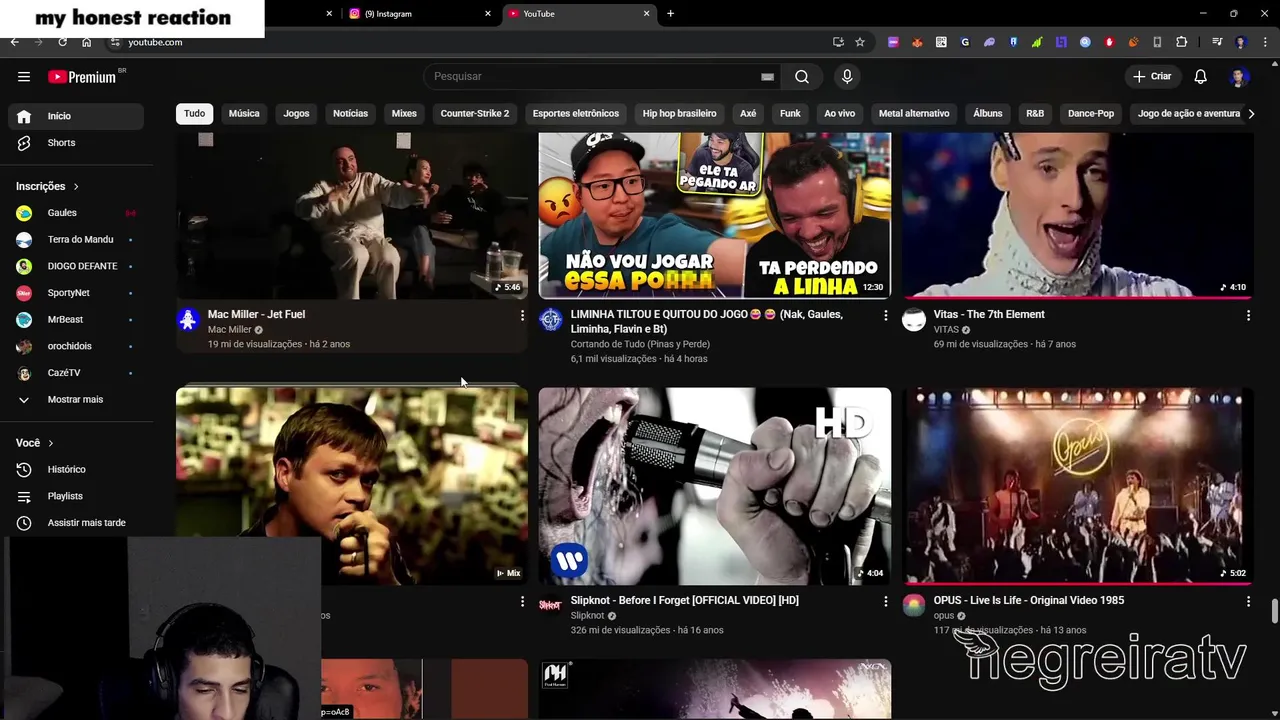1280x720 pixels.
Task: Open options for OPUS - Live Is Life
Action: pyautogui.click(x=1248, y=601)
